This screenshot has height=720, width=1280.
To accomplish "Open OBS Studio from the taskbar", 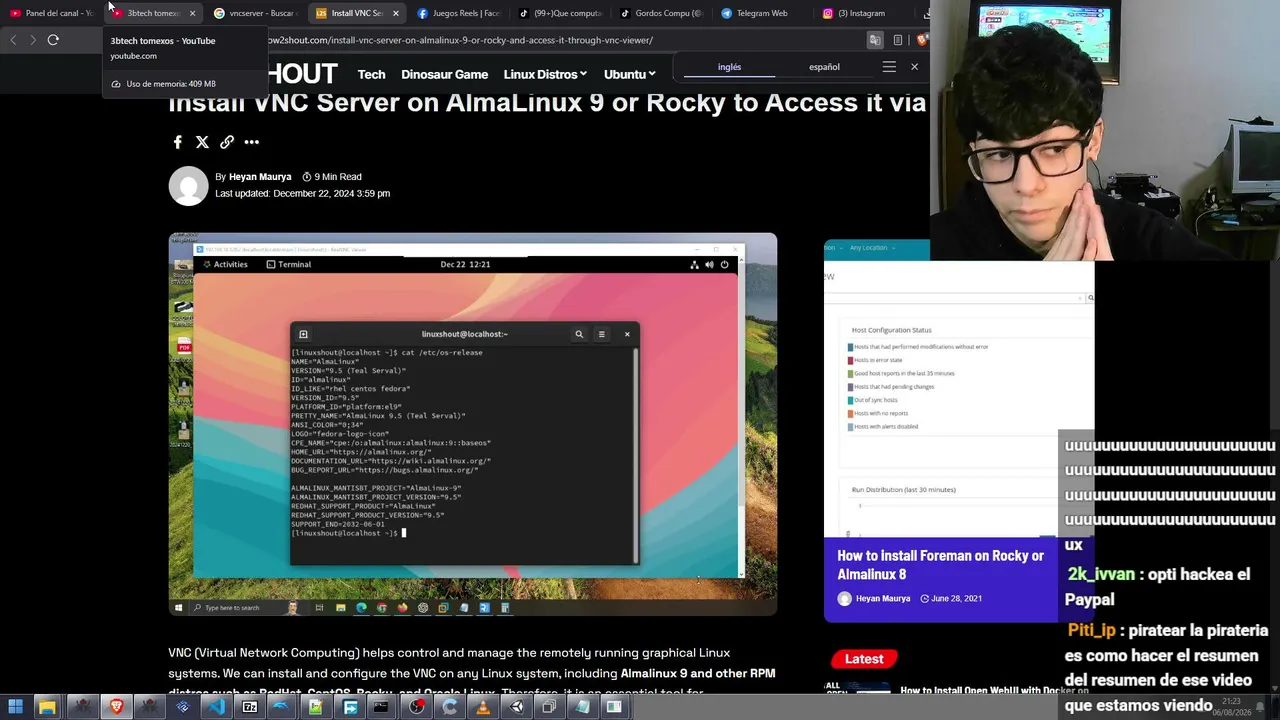I will (416, 707).
